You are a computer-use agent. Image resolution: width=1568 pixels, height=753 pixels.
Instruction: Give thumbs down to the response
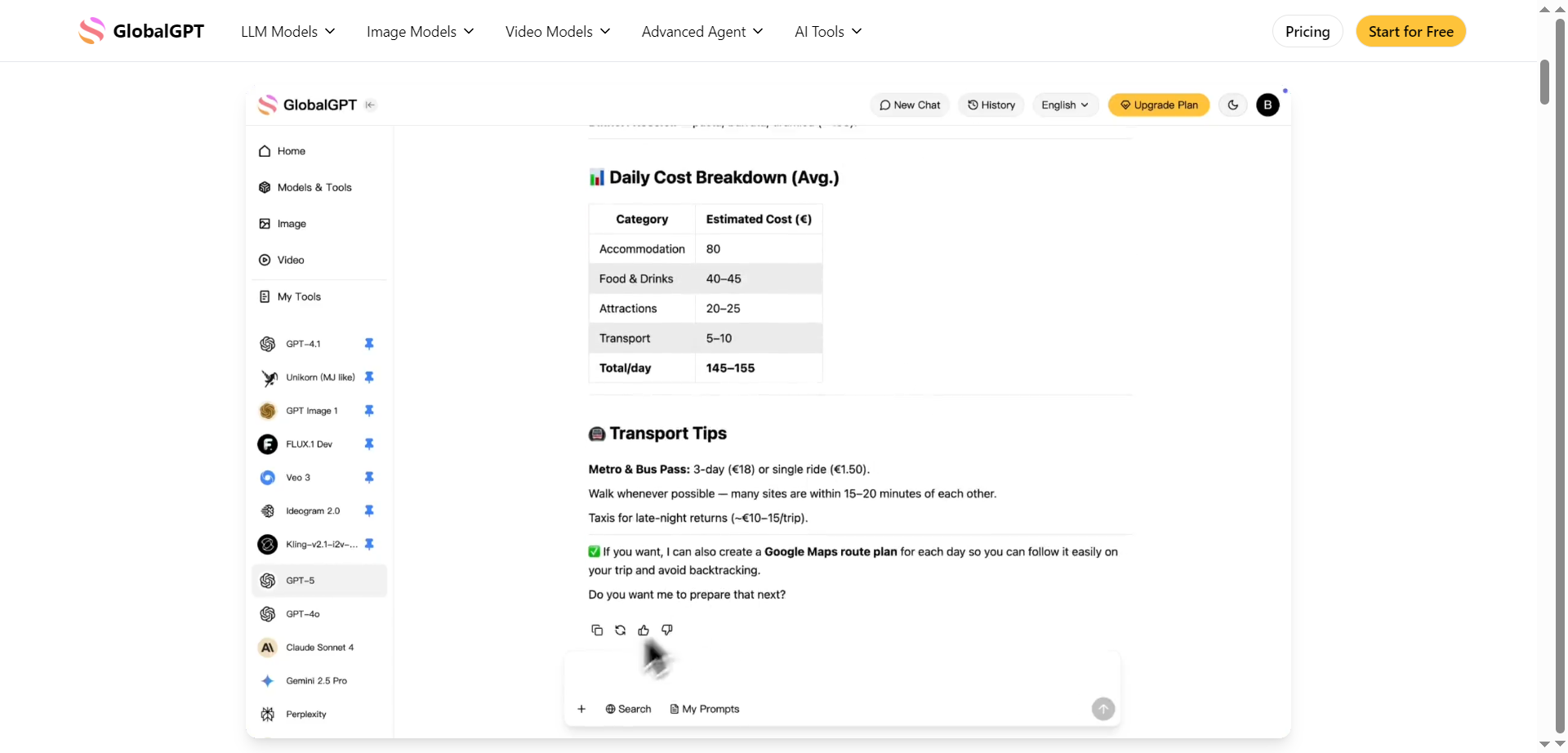pyautogui.click(x=666, y=629)
